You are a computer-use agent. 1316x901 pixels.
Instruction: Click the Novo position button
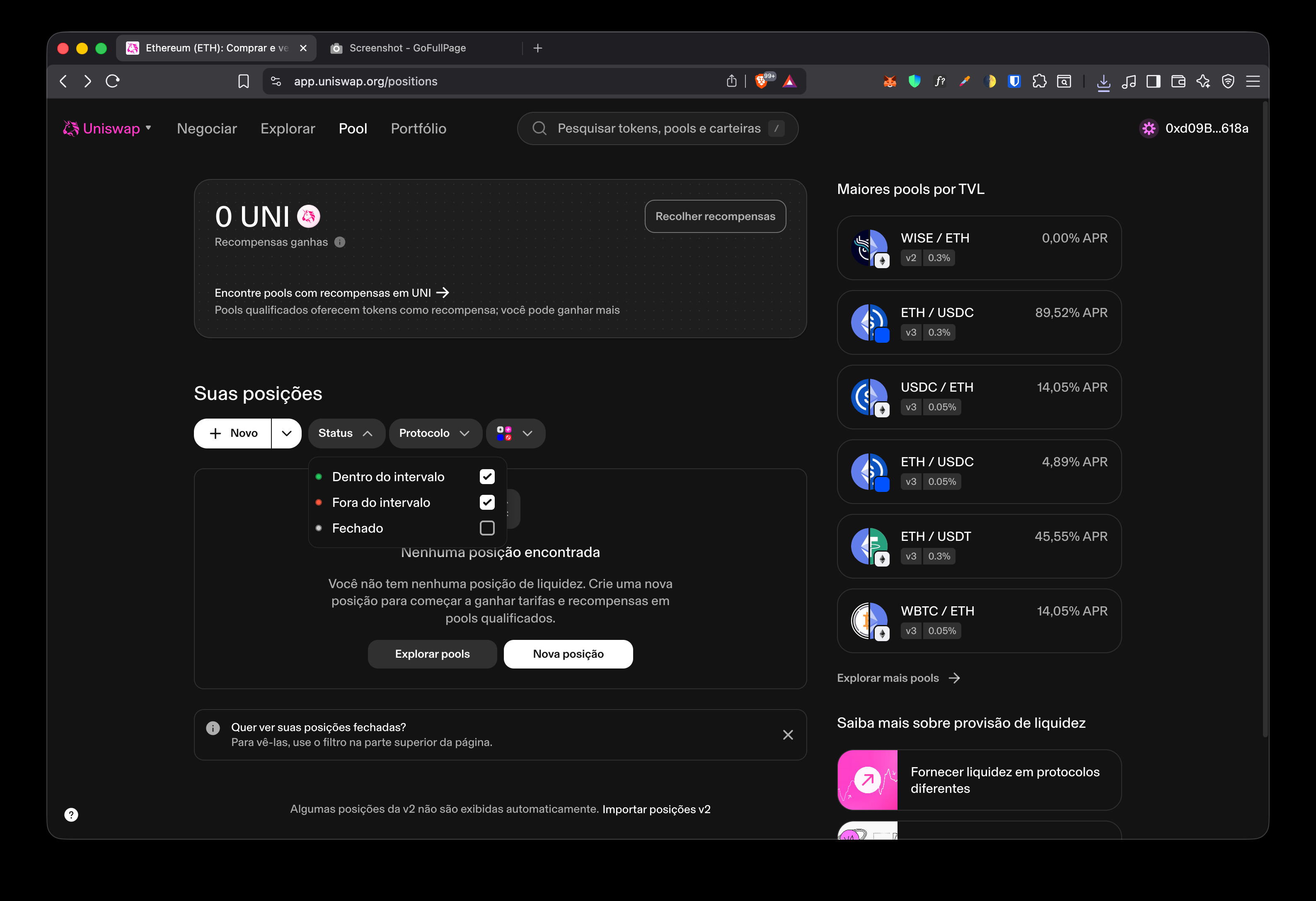pyautogui.click(x=233, y=433)
